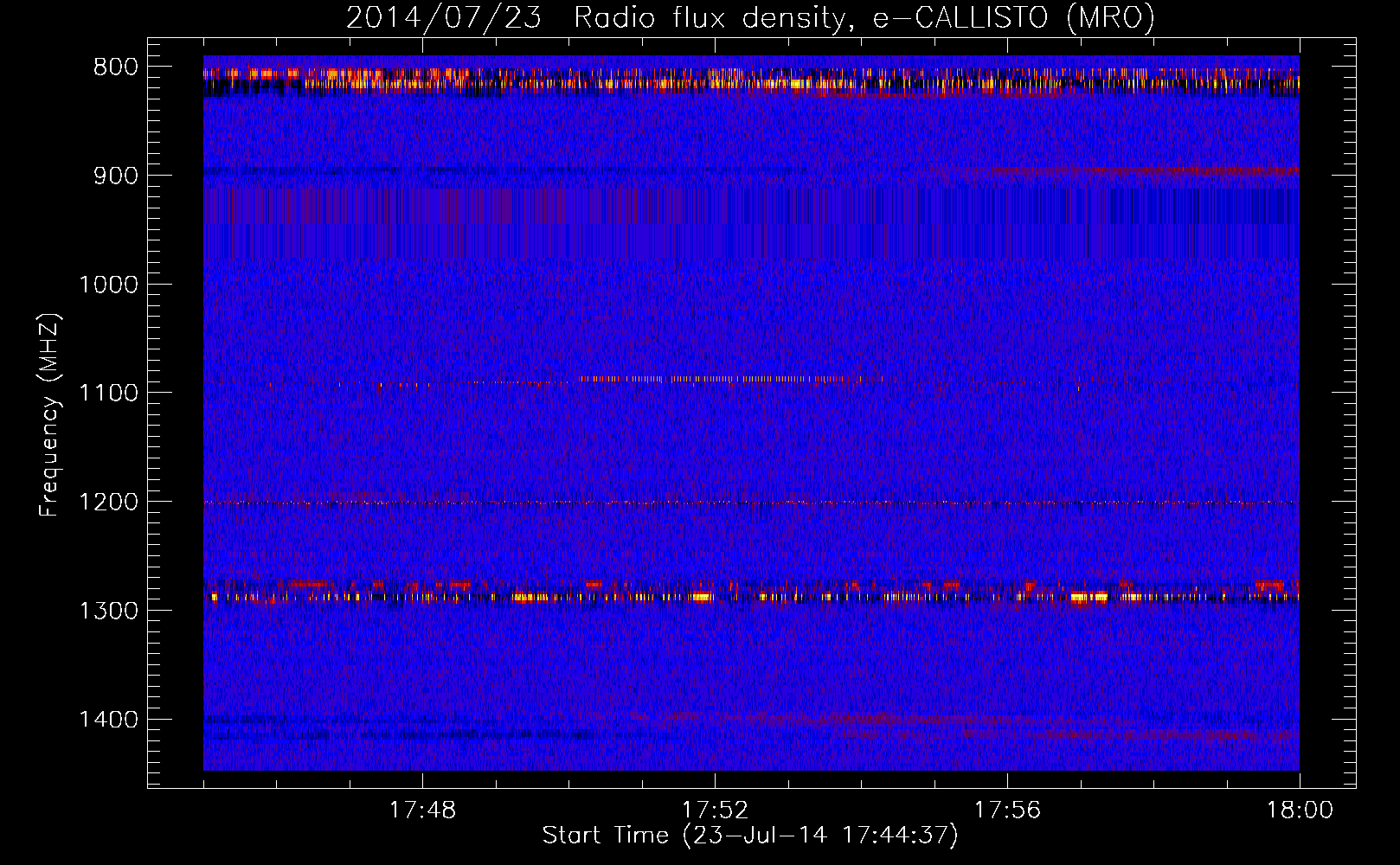Select the 1100 frequency tick label
This screenshot has height=865, width=1400.
(108, 393)
